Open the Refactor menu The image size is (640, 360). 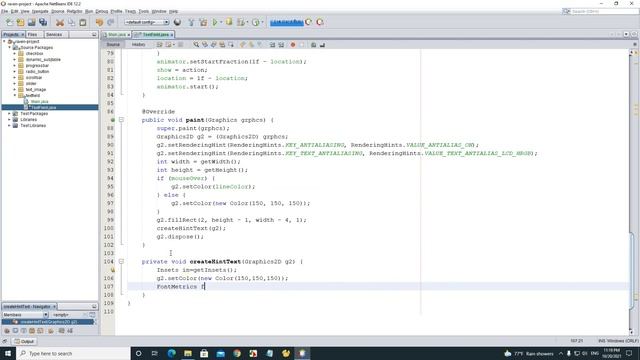75,11
